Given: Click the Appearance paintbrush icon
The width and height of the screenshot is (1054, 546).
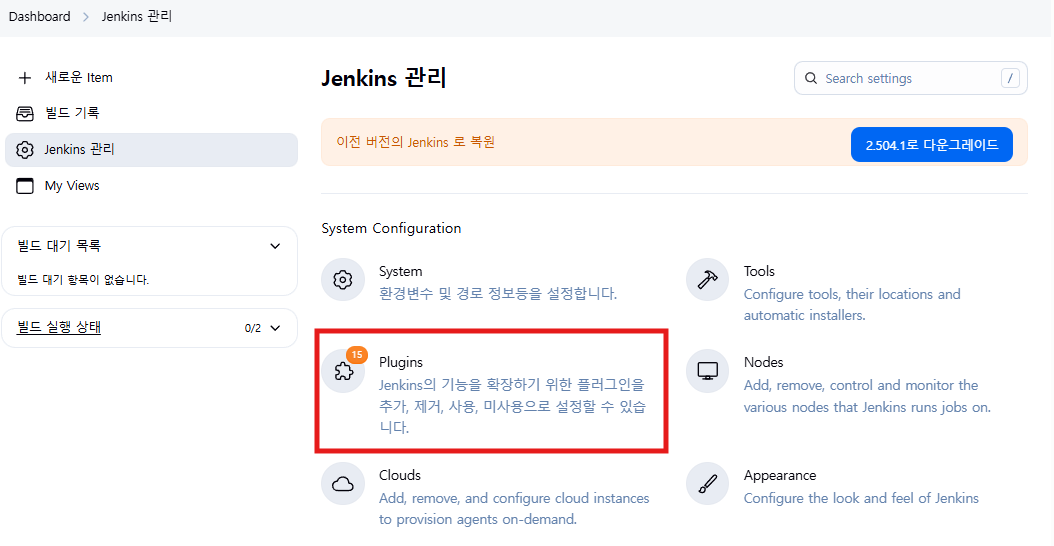Looking at the screenshot, I should [x=708, y=483].
